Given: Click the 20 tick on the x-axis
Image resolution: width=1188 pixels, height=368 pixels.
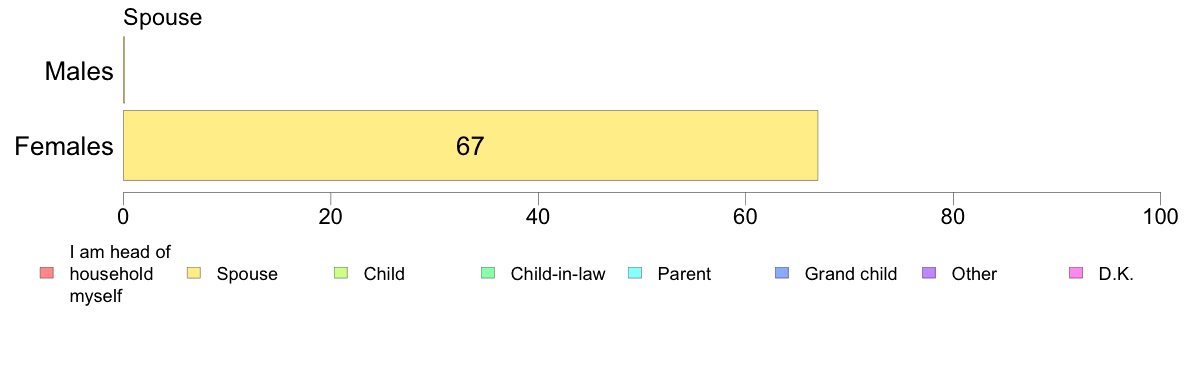Looking at the screenshot, I should pos(330,216).
